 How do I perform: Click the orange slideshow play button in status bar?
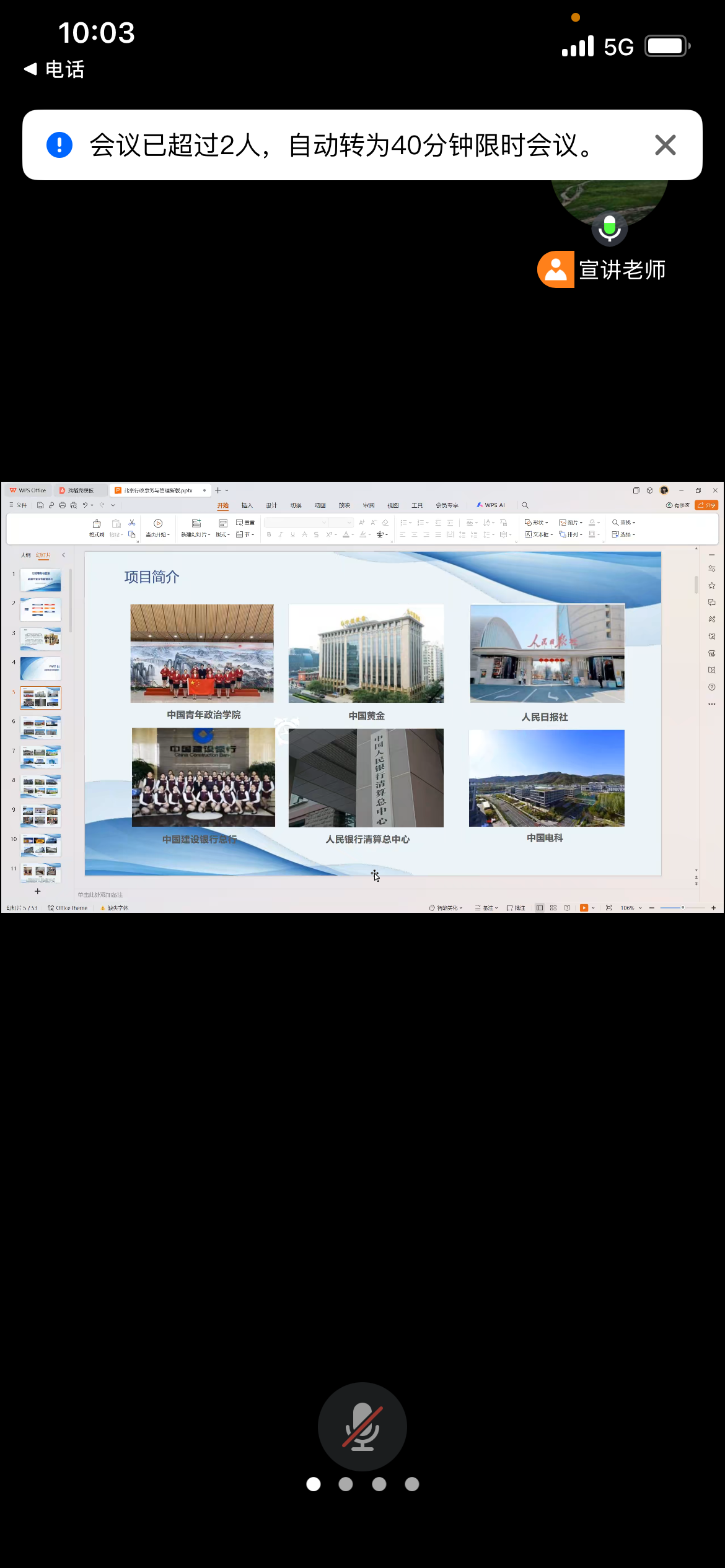[x=584, y=908]
